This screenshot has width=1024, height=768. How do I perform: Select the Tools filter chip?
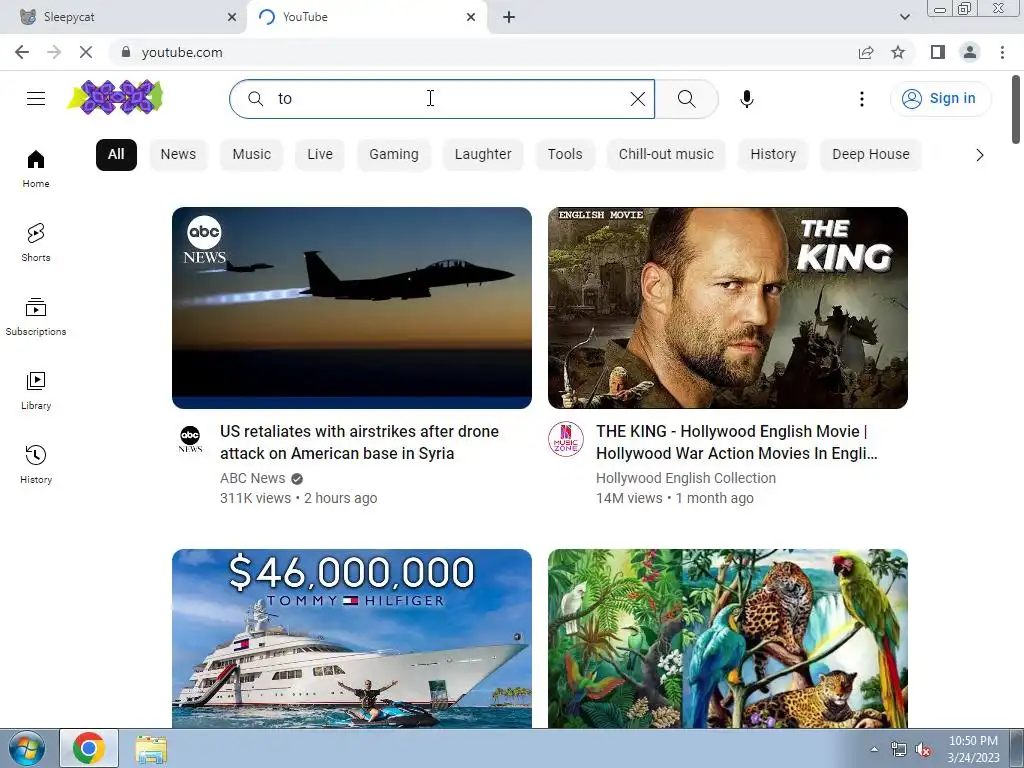pyautogui.click(x=565, y=155)
